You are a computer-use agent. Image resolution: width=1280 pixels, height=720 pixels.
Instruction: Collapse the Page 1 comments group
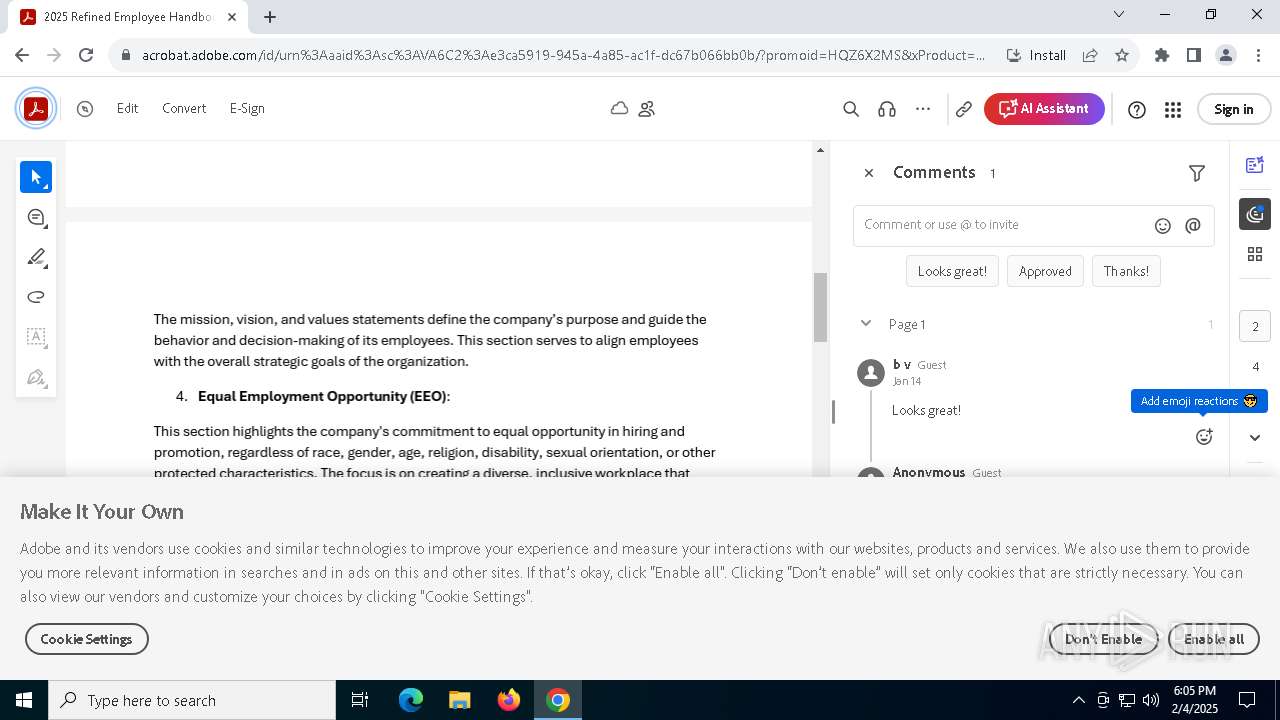[x=866, y=324]
